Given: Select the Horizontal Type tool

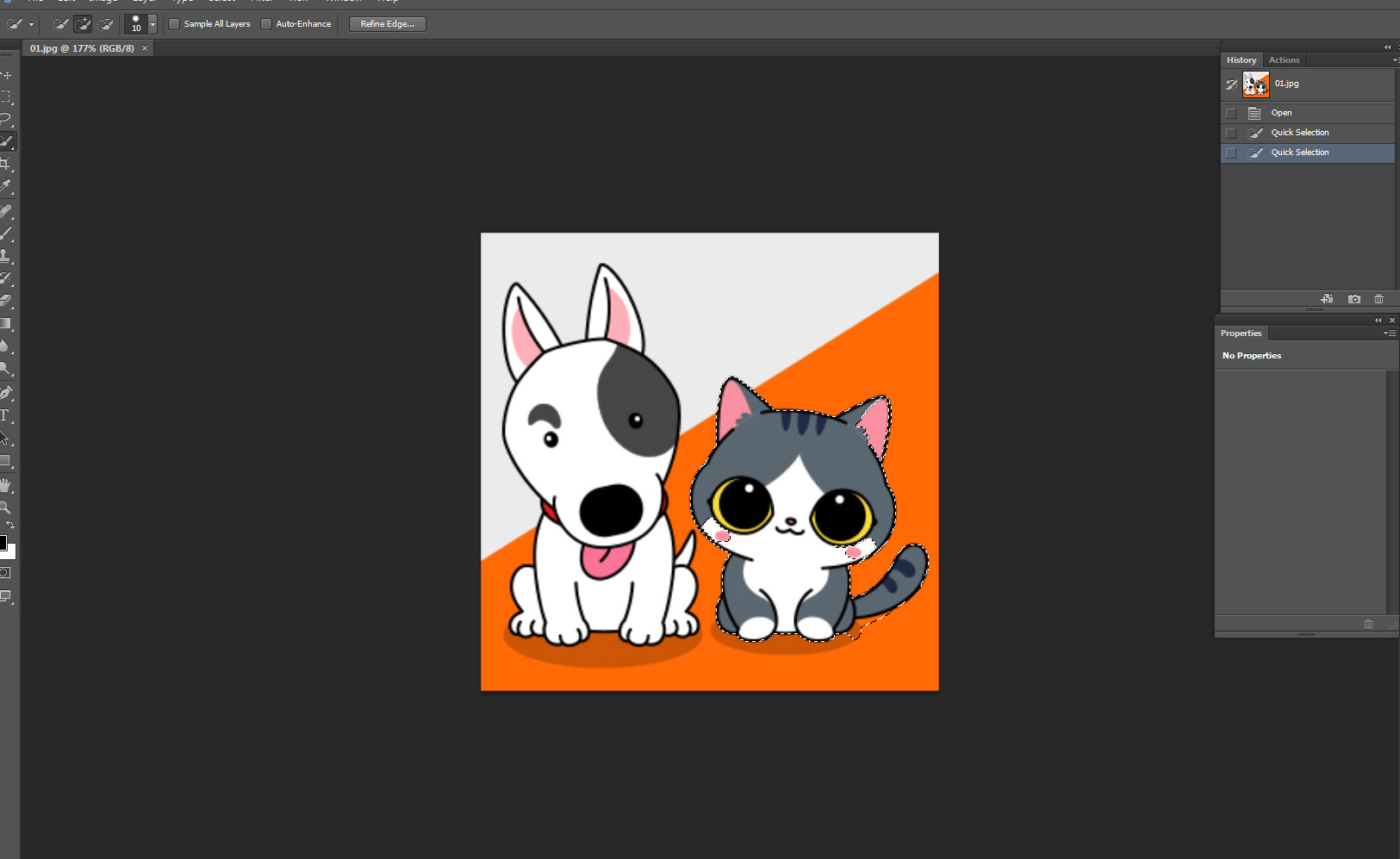Looking at the screenshot, I should (7, 415).
